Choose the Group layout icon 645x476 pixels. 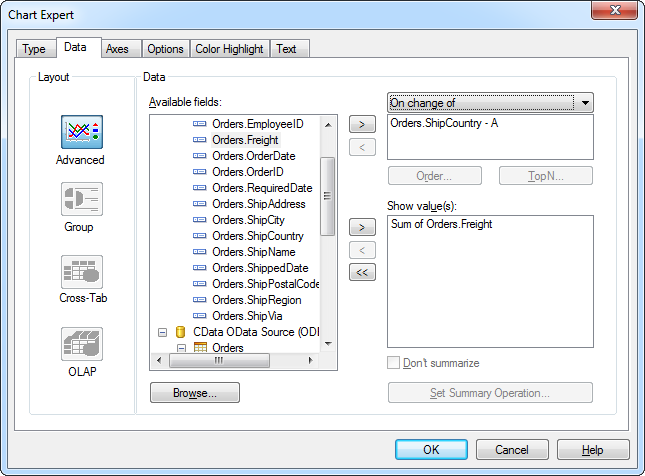82,200
